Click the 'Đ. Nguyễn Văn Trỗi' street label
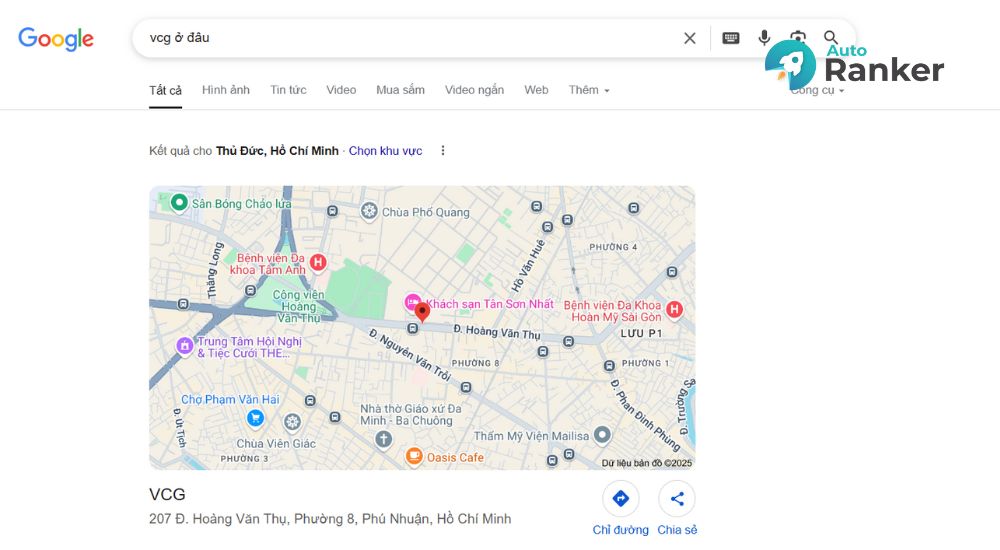This screenshot has width=1000, height=550. [411, 355]
